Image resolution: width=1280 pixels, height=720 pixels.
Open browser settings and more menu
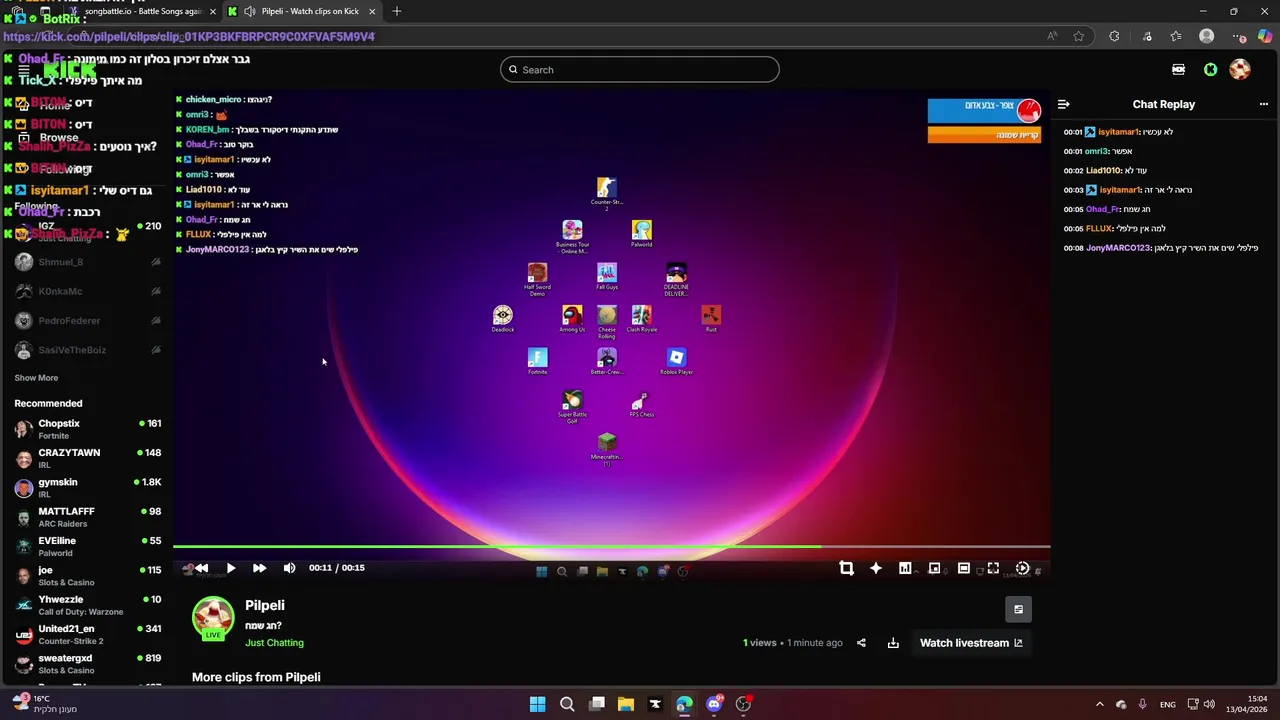(1239, 36)
